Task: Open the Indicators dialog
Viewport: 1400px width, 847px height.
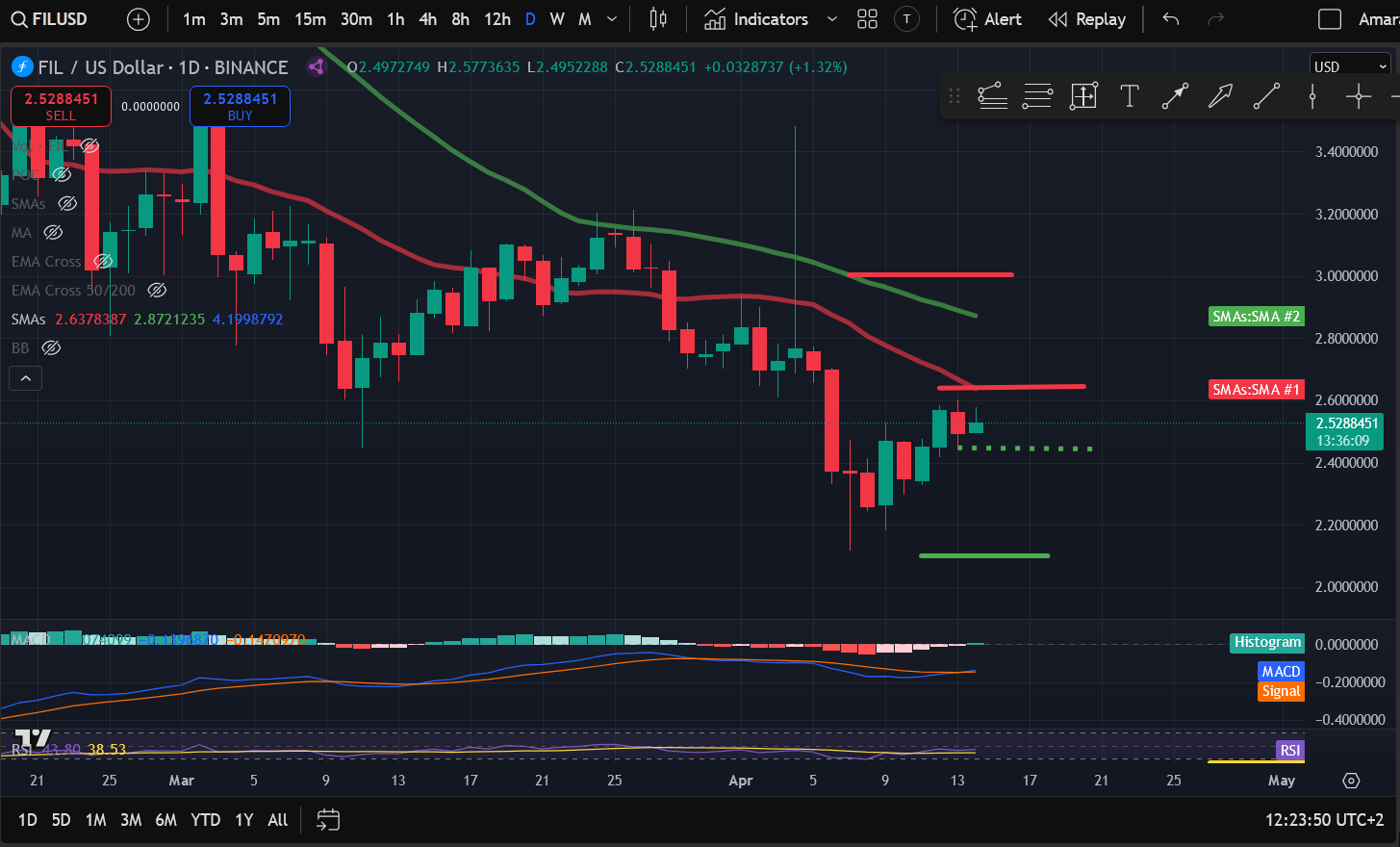Action: [x=756, y=19]
